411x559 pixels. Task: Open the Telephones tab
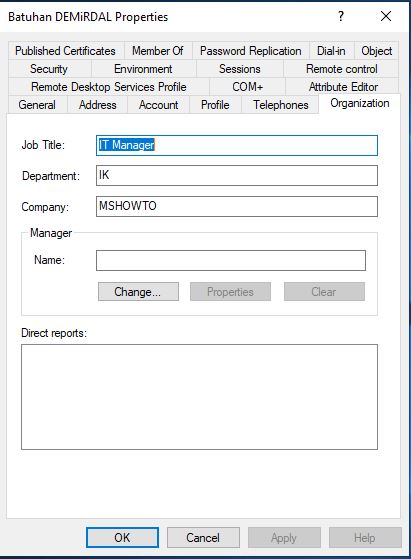[281, 105]
